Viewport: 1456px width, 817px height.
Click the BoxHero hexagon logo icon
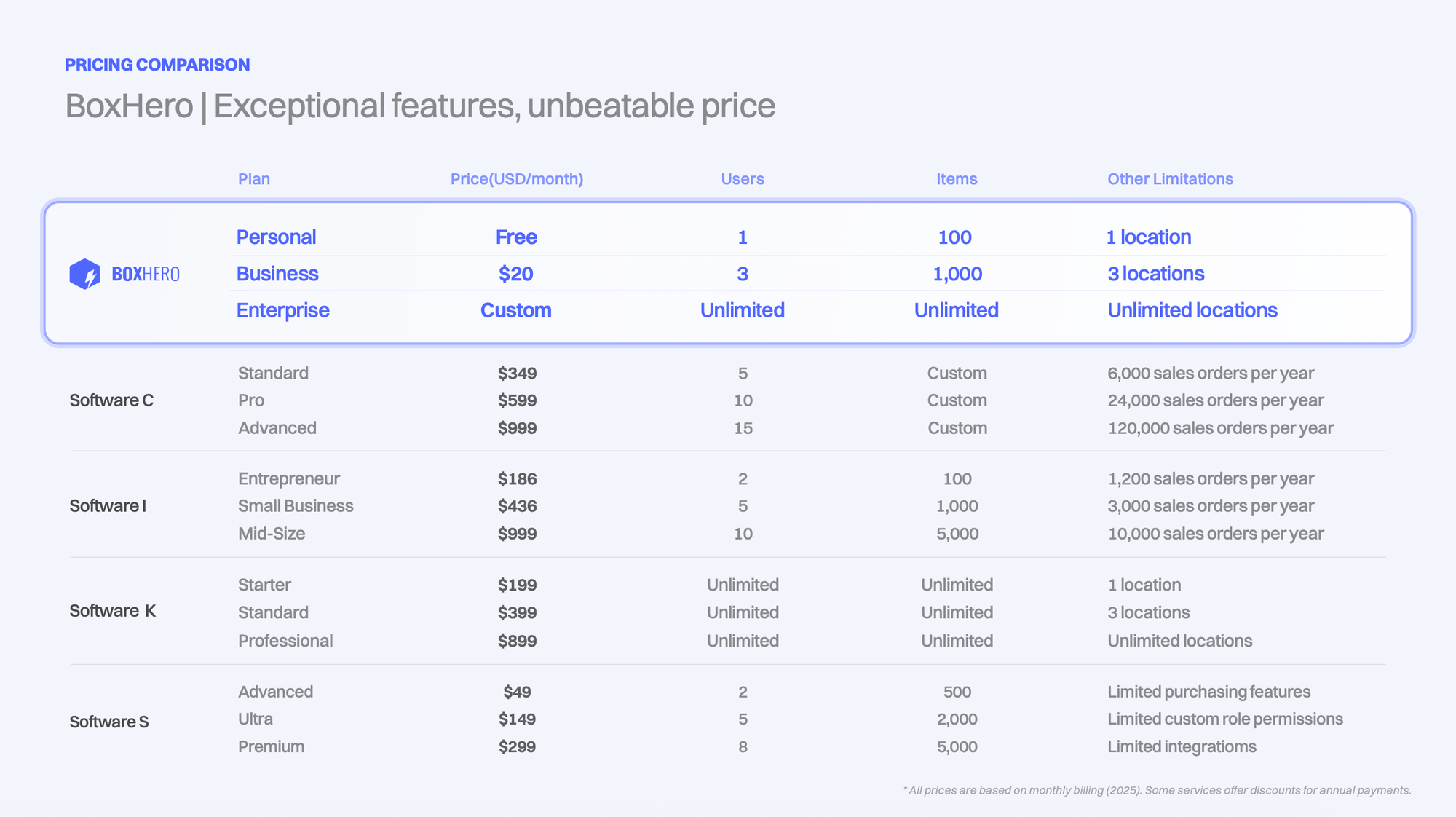[84, 275]
